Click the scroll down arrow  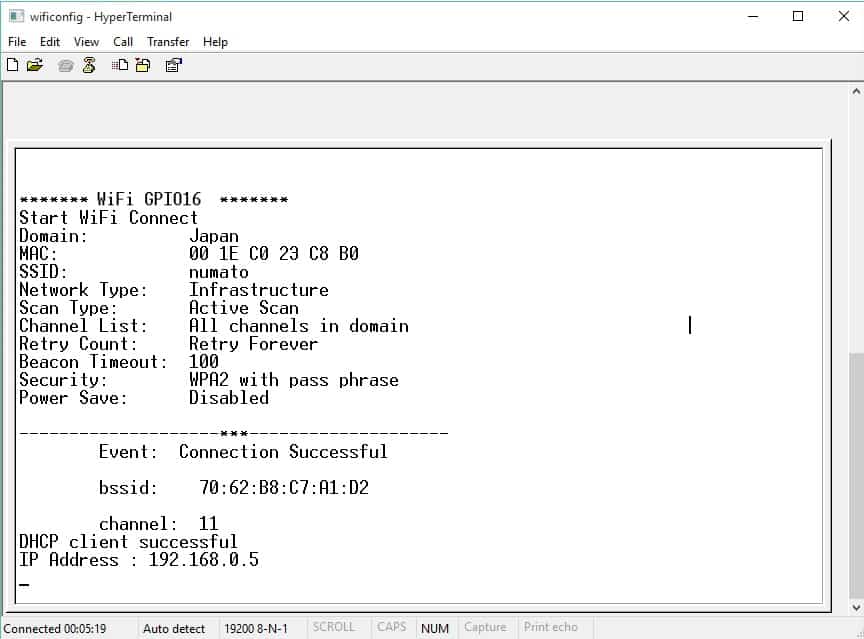point(855,607)
